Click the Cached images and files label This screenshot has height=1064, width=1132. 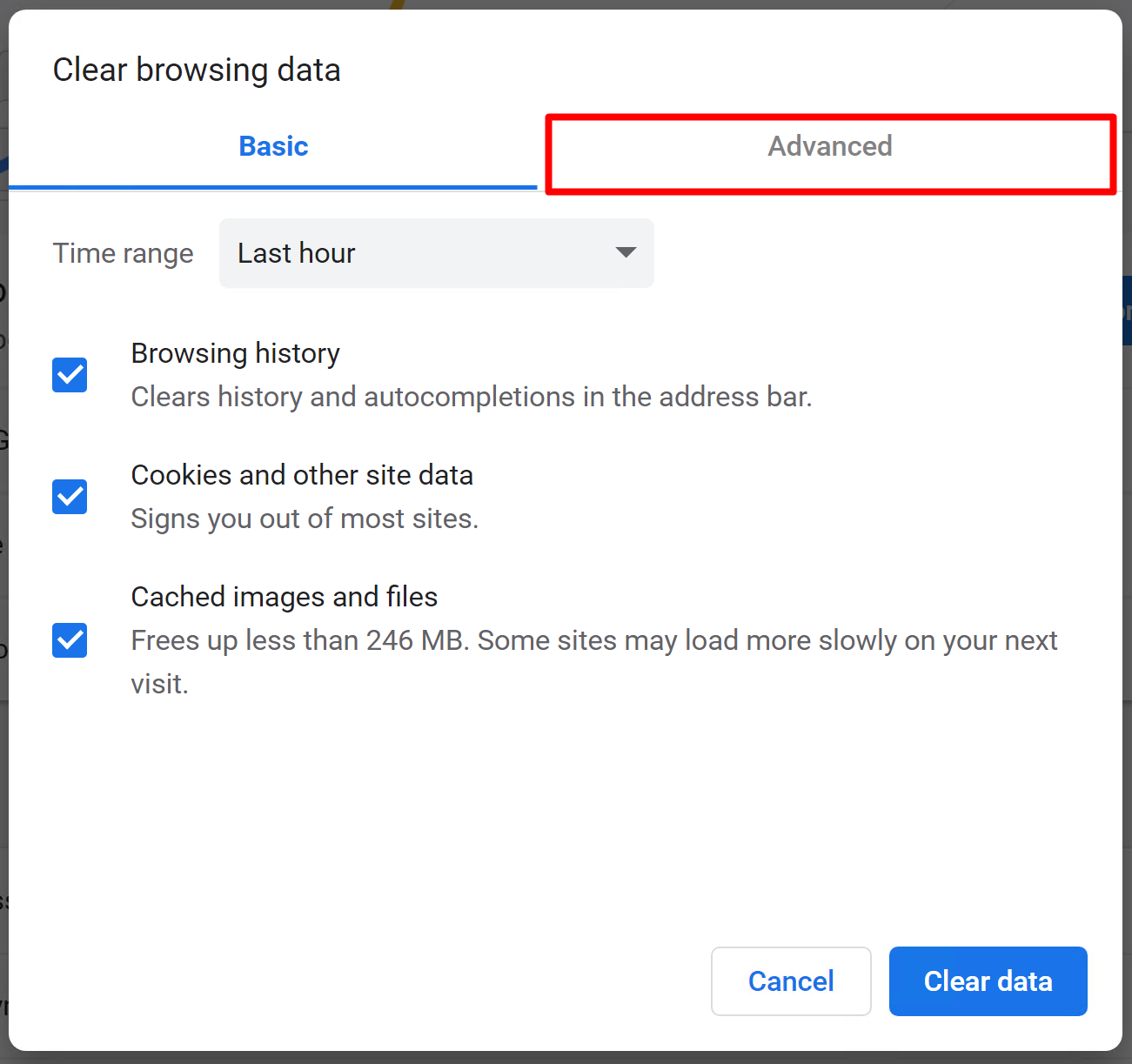coord(284,597)
